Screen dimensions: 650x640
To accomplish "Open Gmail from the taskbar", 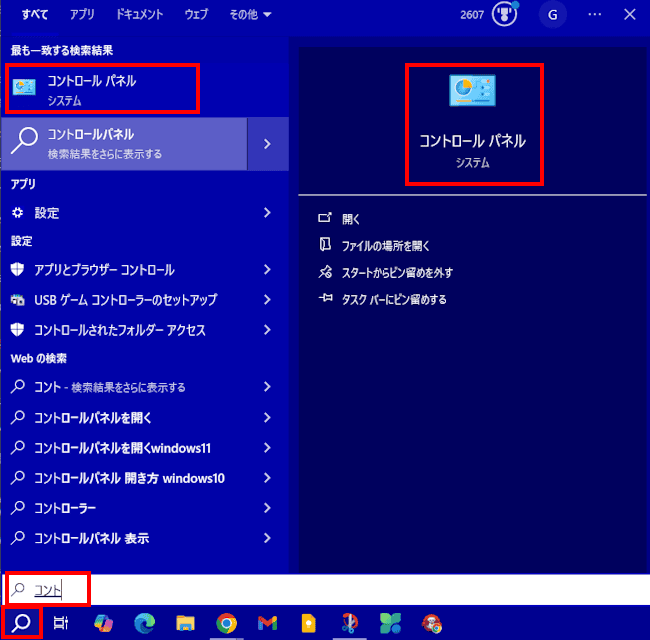I will pyautogui.click(x=267, y=623).
